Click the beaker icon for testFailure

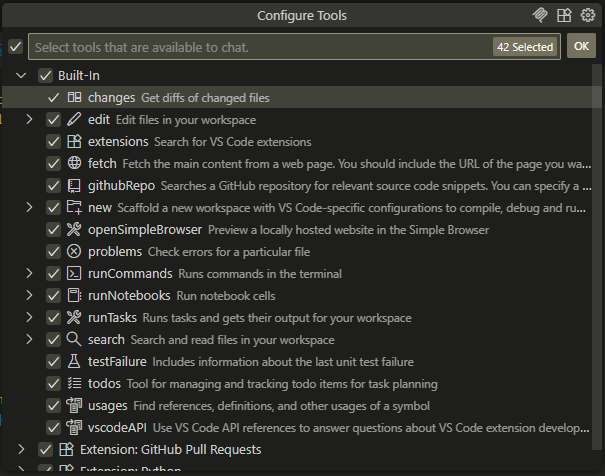(74, 362)
